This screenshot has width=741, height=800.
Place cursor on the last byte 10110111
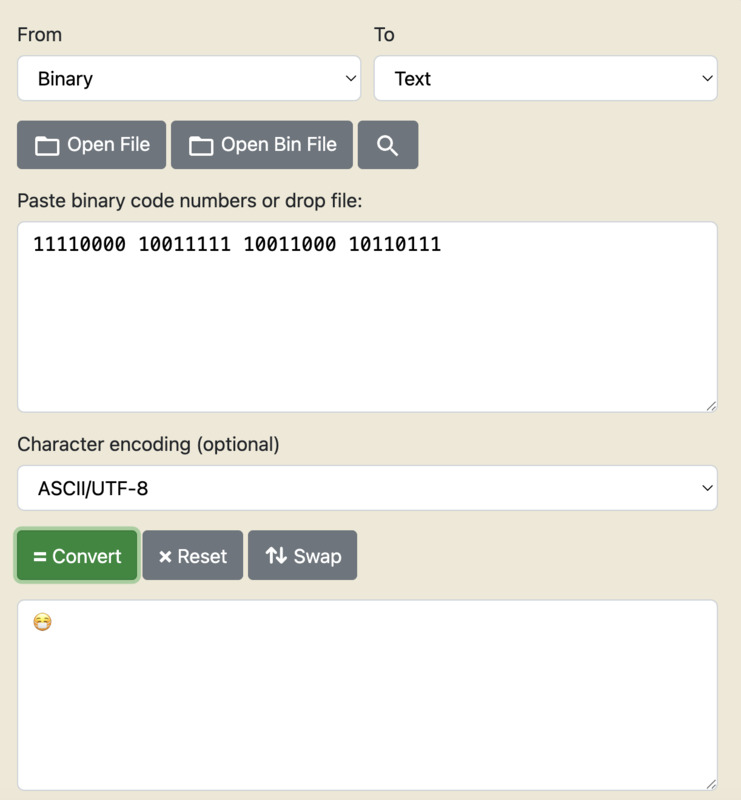(394, 244)
